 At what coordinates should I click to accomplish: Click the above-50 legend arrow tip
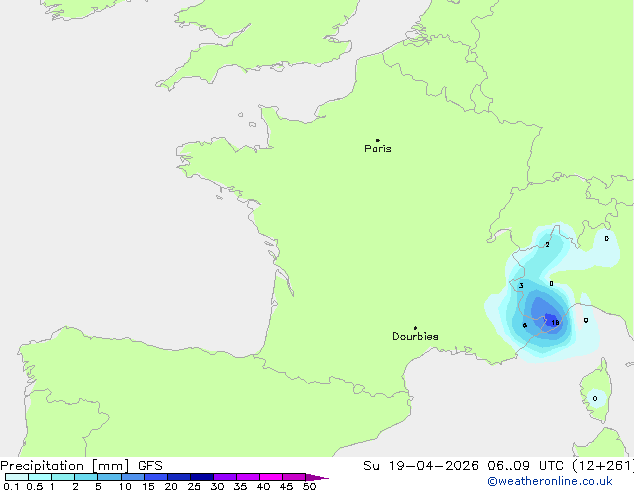(x=317, y=477)
